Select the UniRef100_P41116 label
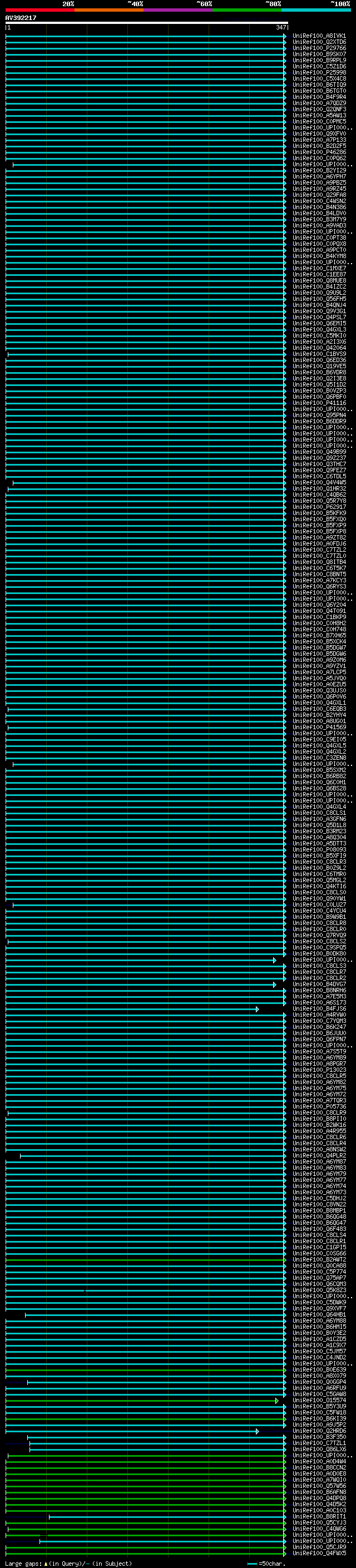The height and width of the screenshot is (1568, 356). click(319, 403)
